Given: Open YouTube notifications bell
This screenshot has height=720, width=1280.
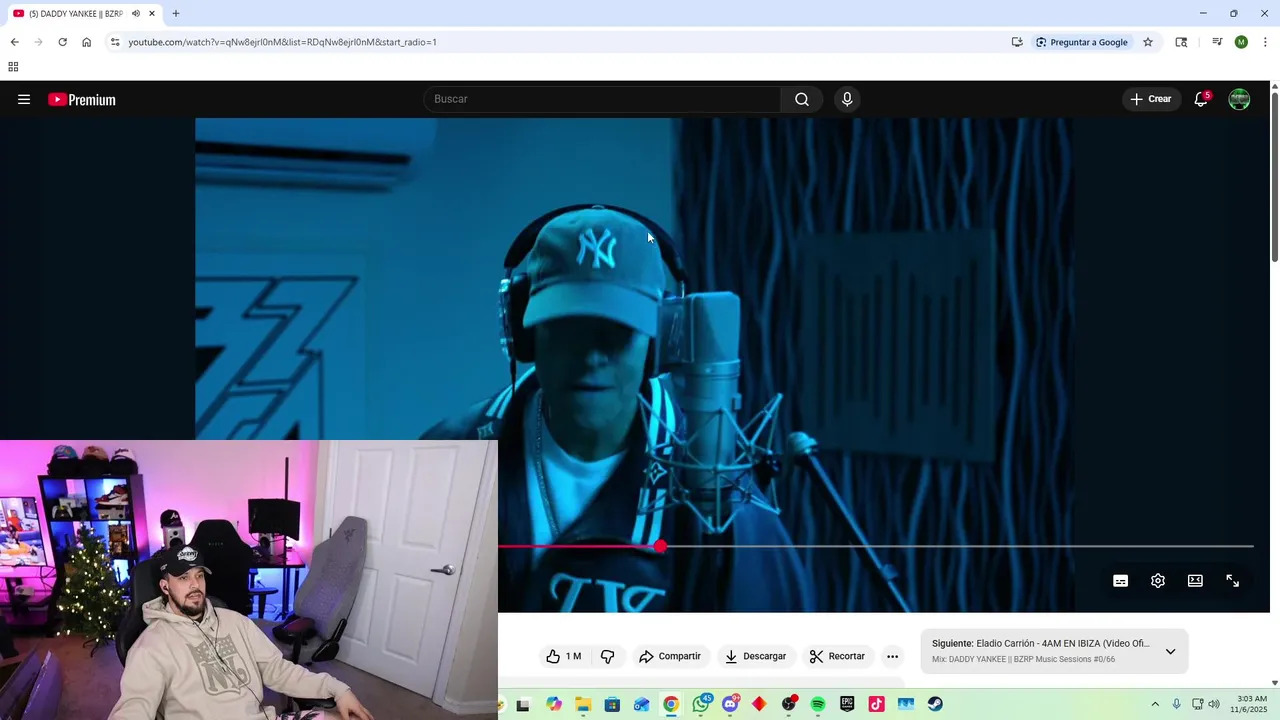Looking at the screenshot, I should tap(1201, 99).
